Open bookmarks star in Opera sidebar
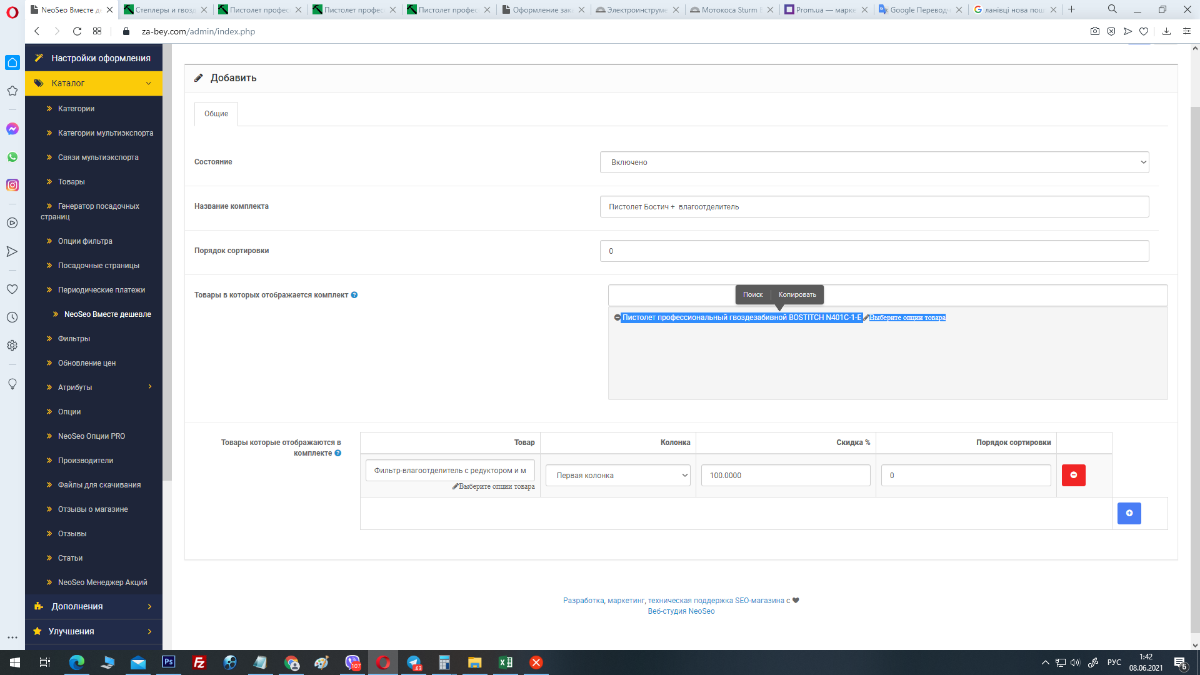The image size is (1200, 675). tap(12, 90)
